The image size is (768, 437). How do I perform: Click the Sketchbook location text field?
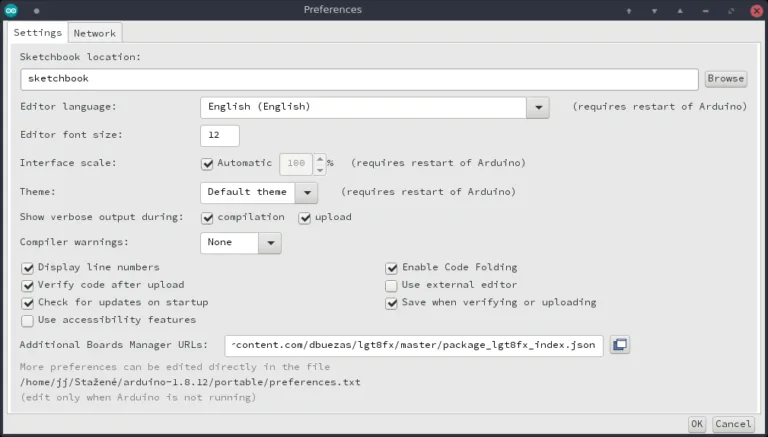click(x=359, y=79)
